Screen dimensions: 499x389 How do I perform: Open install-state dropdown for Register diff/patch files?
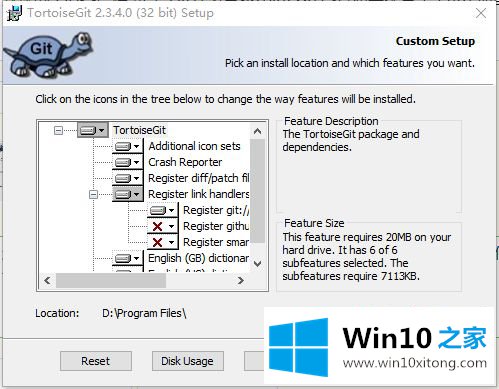pos(128,178)
